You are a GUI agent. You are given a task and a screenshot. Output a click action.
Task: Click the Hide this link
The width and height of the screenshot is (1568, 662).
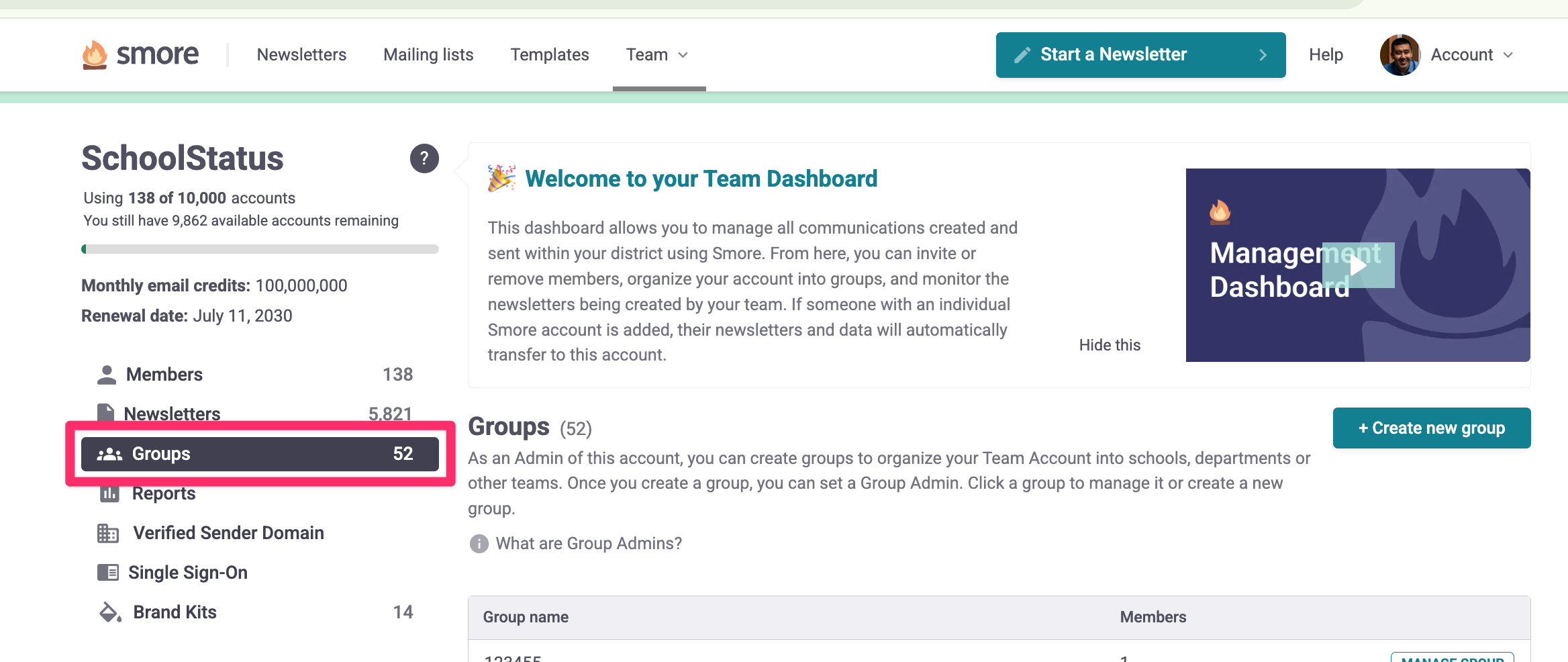pyautogui.click(x=1110, y=345)
